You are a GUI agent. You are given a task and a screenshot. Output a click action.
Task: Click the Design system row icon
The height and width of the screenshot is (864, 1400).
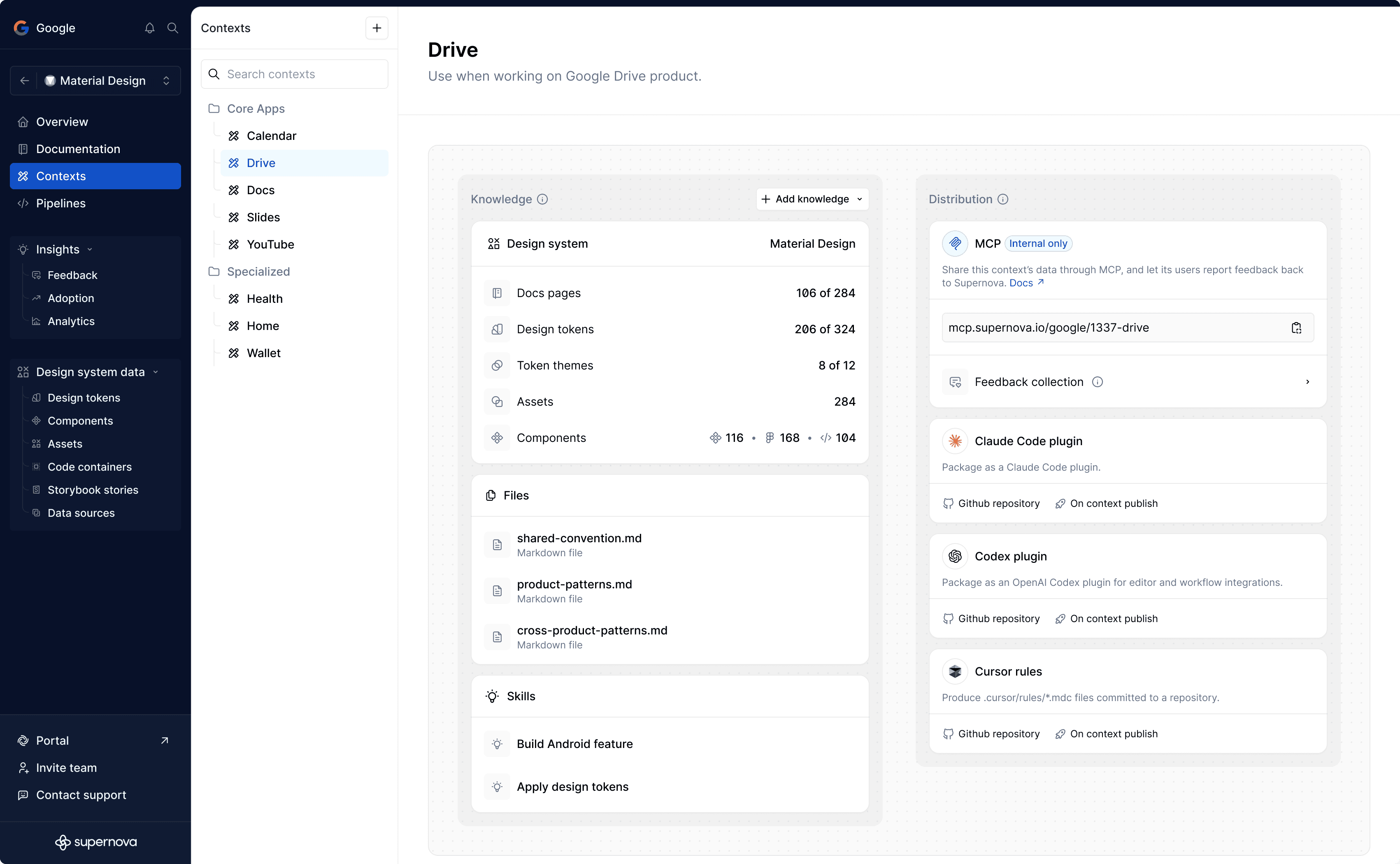pos(494,244)
